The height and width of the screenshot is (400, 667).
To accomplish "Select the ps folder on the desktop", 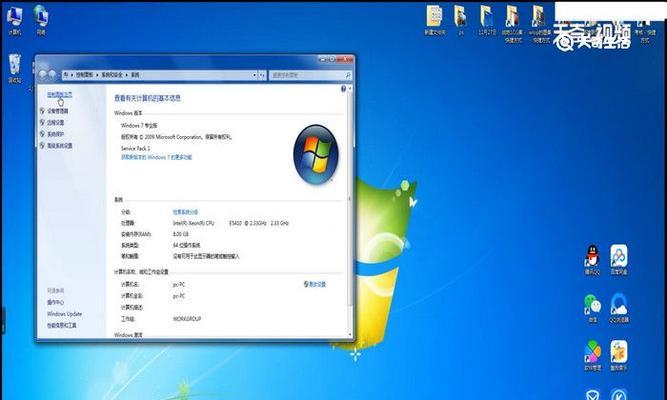I will point(461,20).
